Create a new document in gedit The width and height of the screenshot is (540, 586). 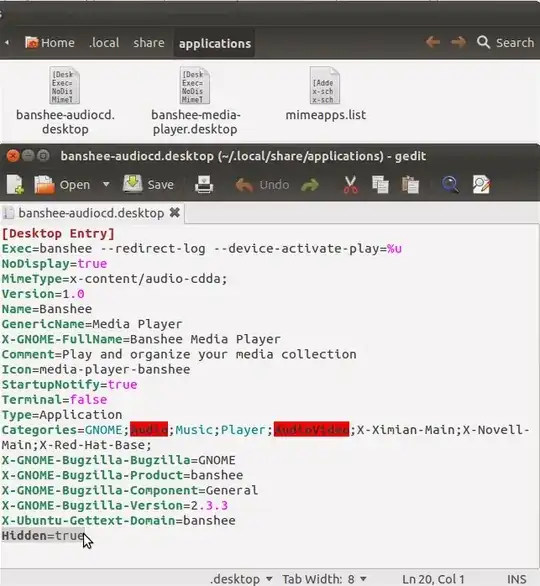coord(15,184)
